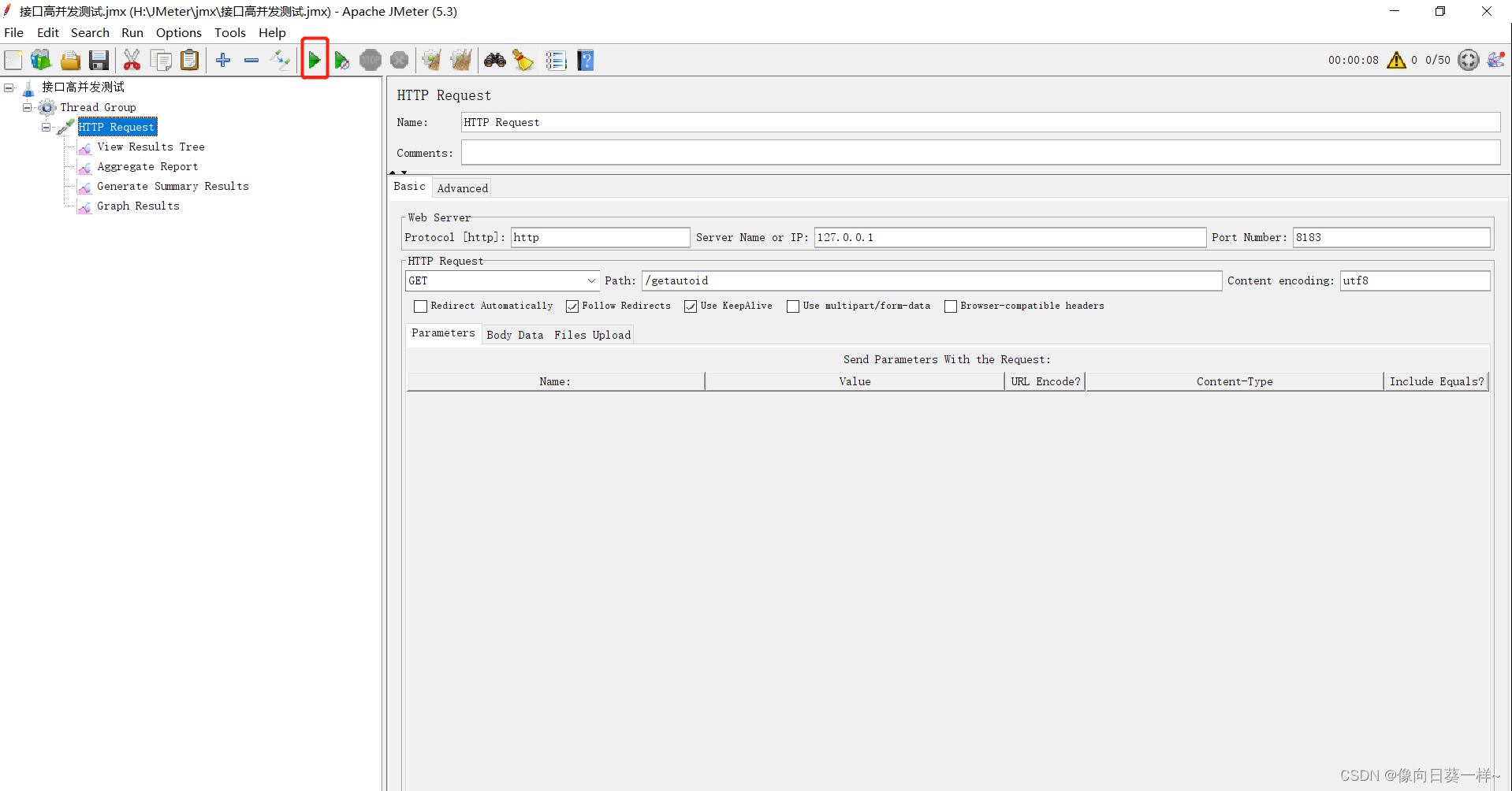Viewport: 1512px width, 791px height.
Task: Open the Templates icon in toolbar
Action: [x=41, y=60]
